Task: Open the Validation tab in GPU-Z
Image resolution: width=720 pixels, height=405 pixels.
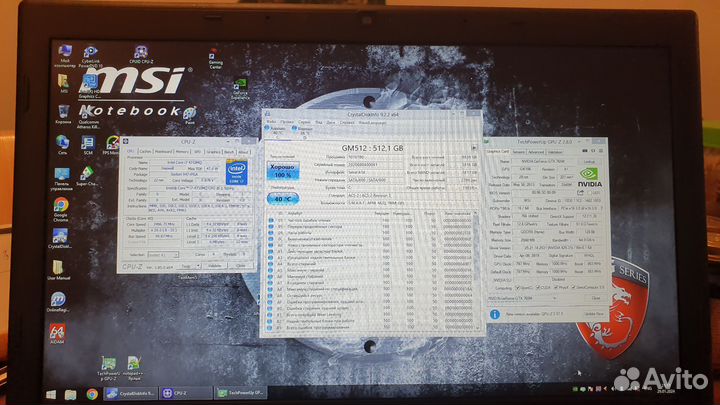Action: pyautogui.click(x=555, y=152)
